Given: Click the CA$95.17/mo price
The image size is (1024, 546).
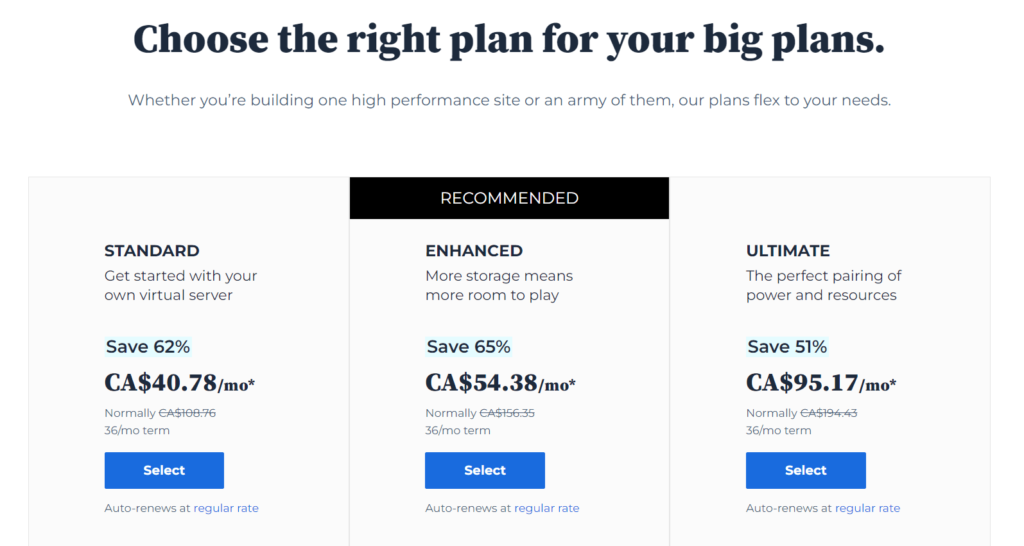Looking at the screenshot, I should (821, 383).
